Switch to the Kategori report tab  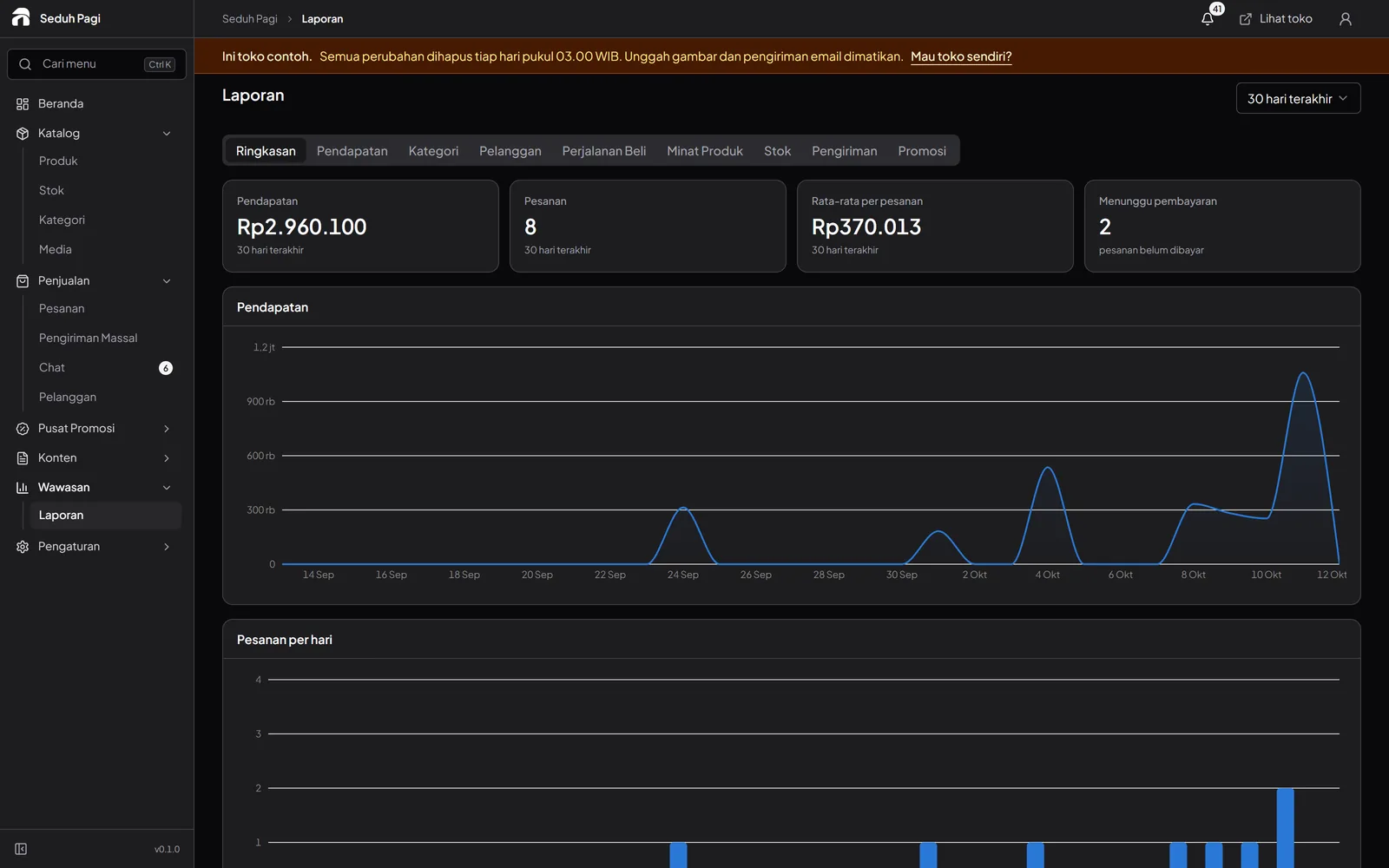click(x=433, y=151)
